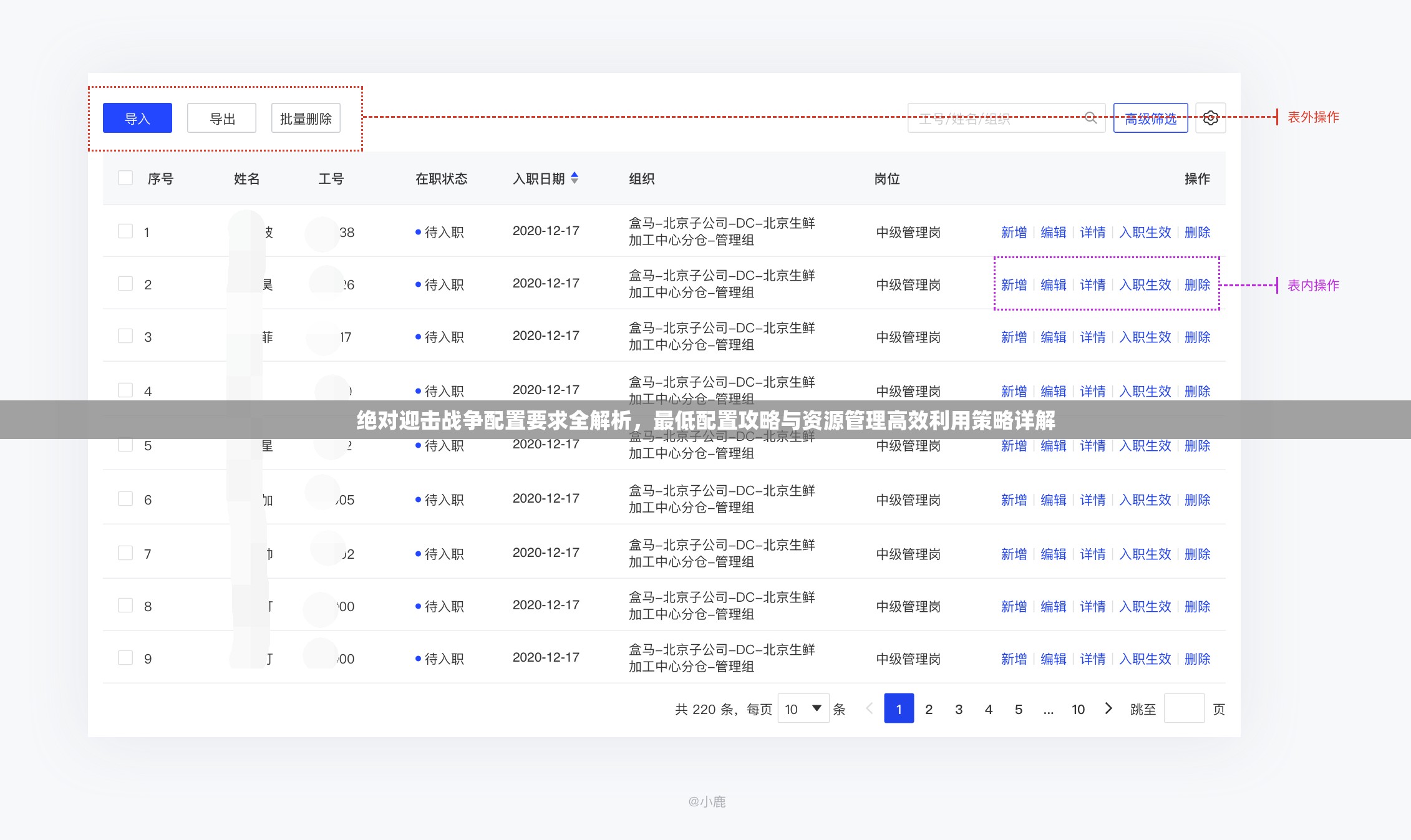1411x840 pixels.
Task: Go to page 2
Action: (x=929, y=709)
